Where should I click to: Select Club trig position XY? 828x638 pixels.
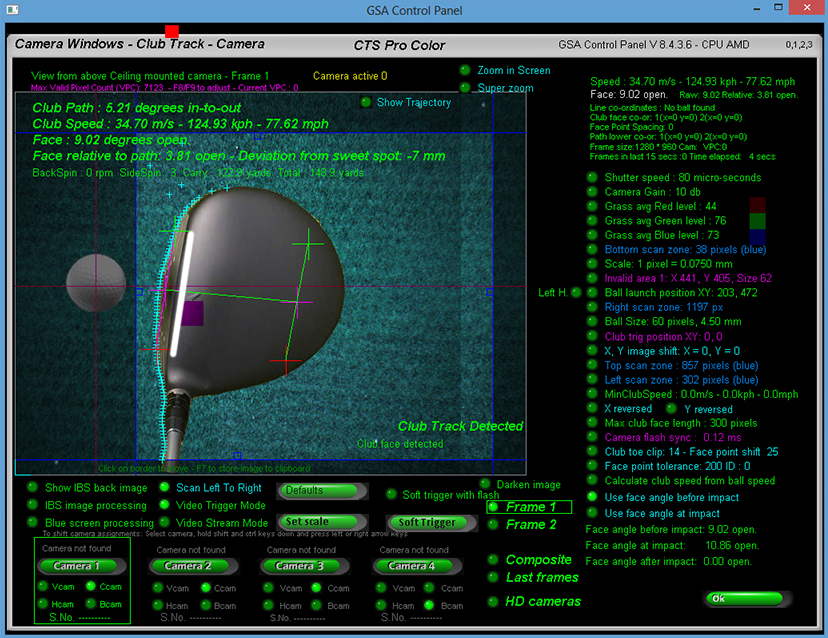pos(592,336)
